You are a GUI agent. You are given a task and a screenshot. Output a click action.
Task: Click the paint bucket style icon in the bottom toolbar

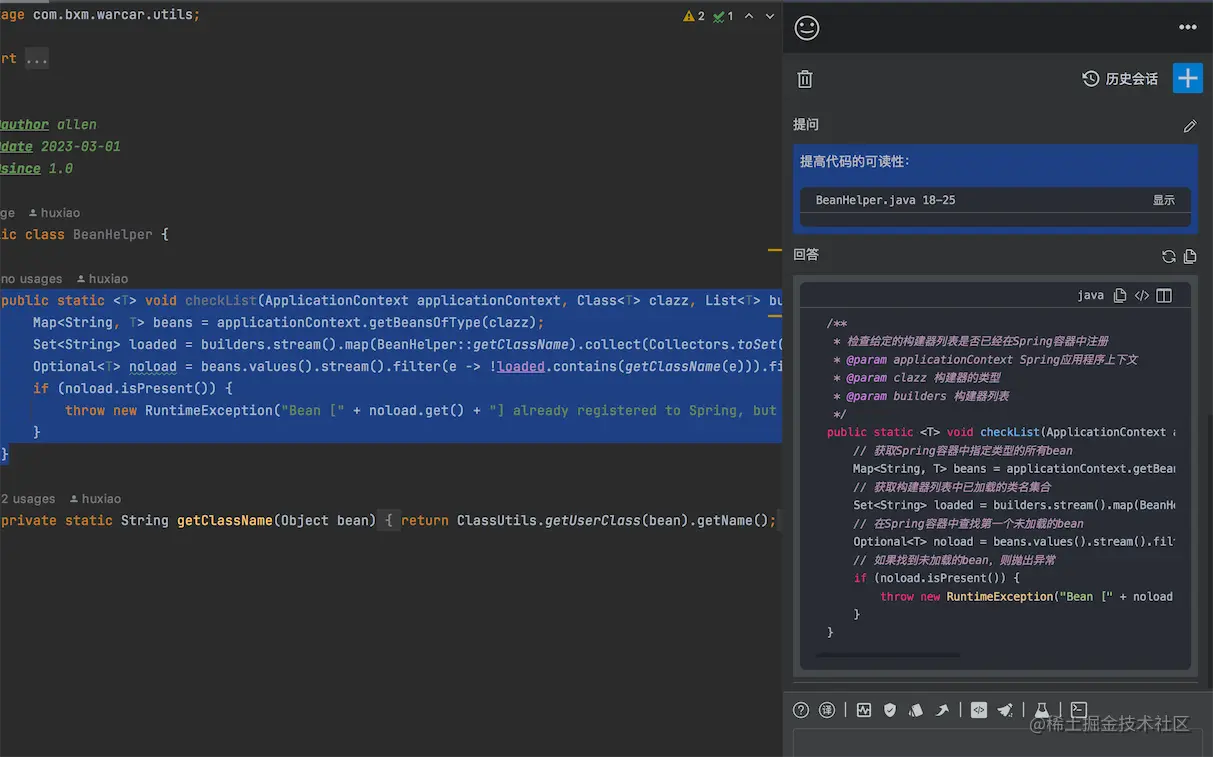[x=916, y=710]
